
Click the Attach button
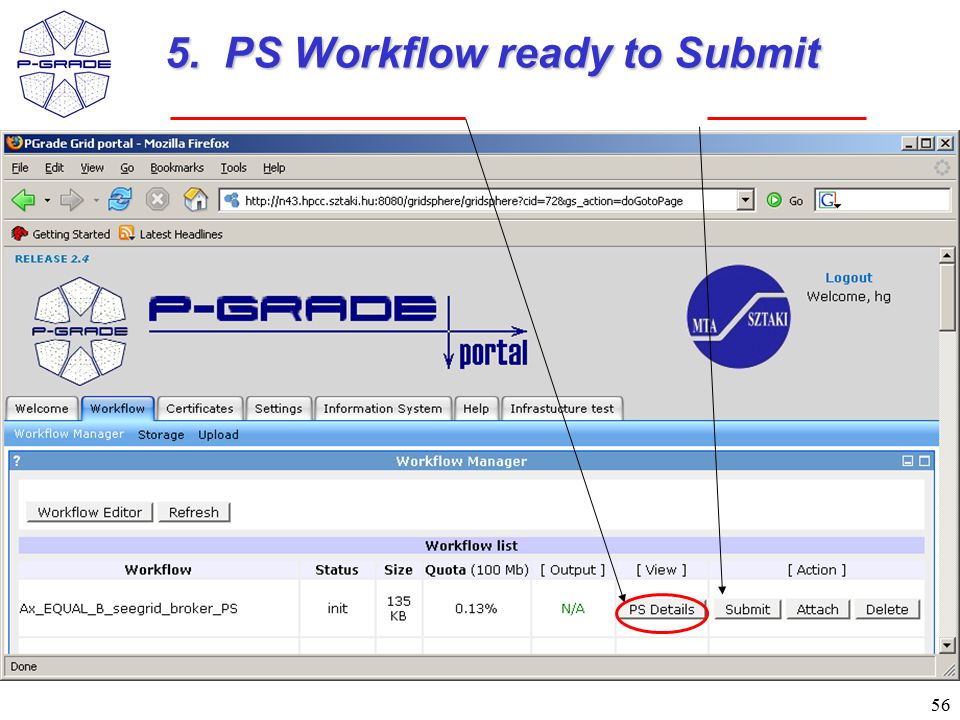pos(817,609)
